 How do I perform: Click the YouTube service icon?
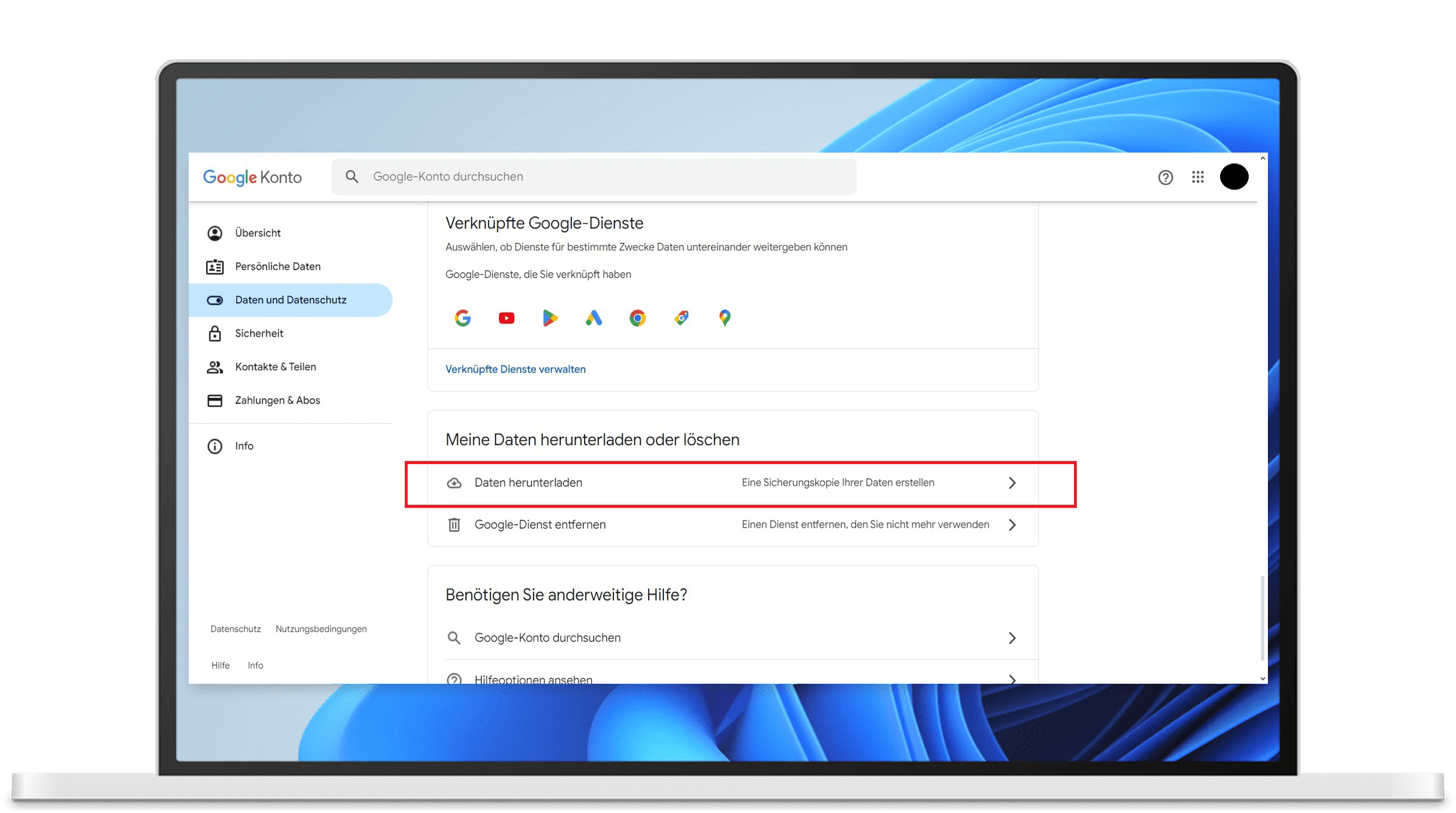coord(506,318)
